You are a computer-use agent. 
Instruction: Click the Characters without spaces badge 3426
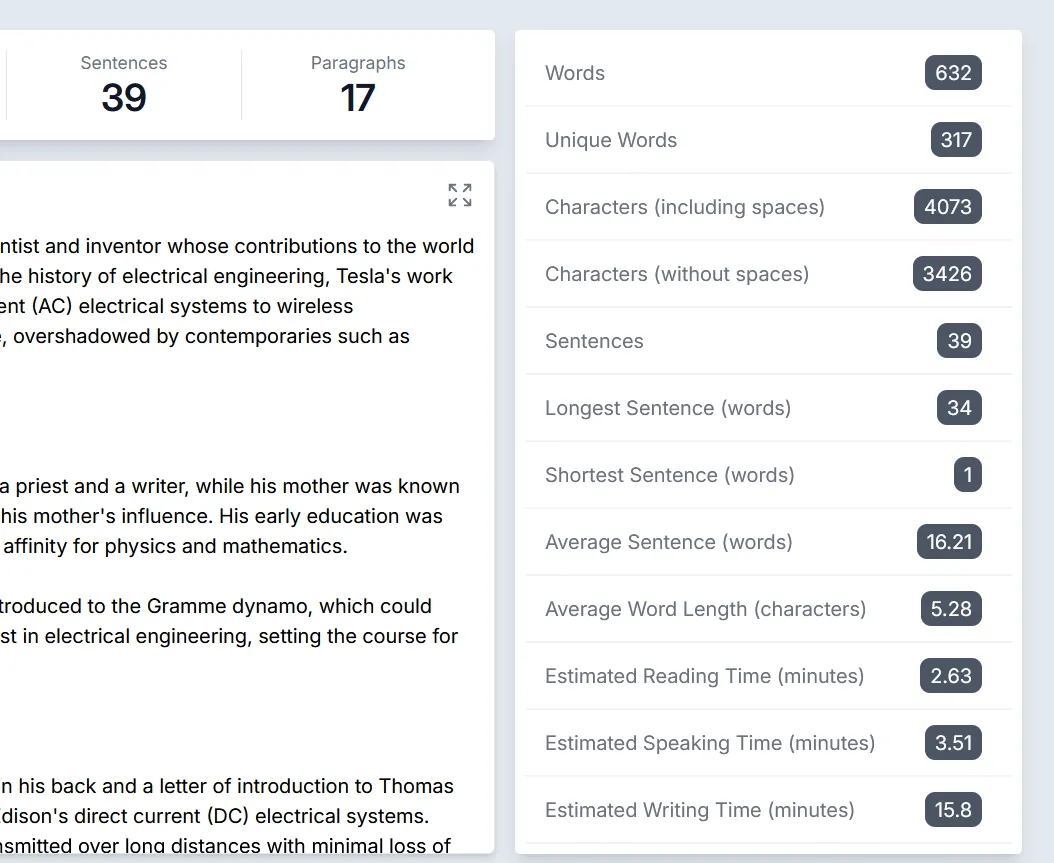click(947, 273)
